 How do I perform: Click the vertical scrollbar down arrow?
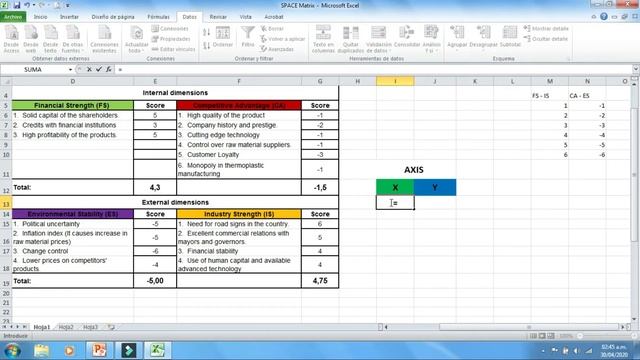[634, 319]
